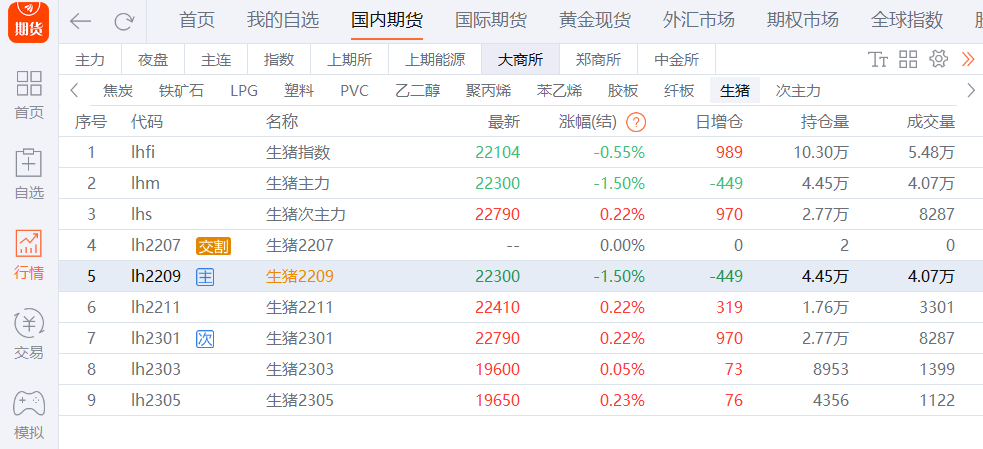Select the 主力 exchange tab
This screenshot has width=983, height=449.
(90, 60)
